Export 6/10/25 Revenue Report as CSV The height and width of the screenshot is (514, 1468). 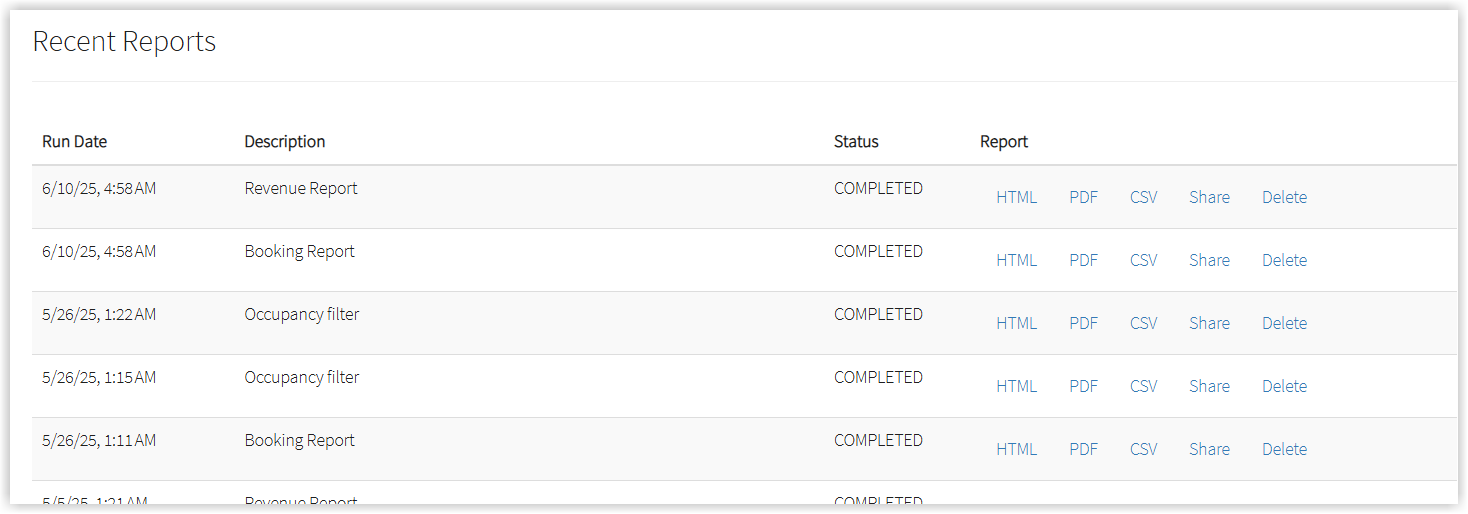click(1143, 197)
